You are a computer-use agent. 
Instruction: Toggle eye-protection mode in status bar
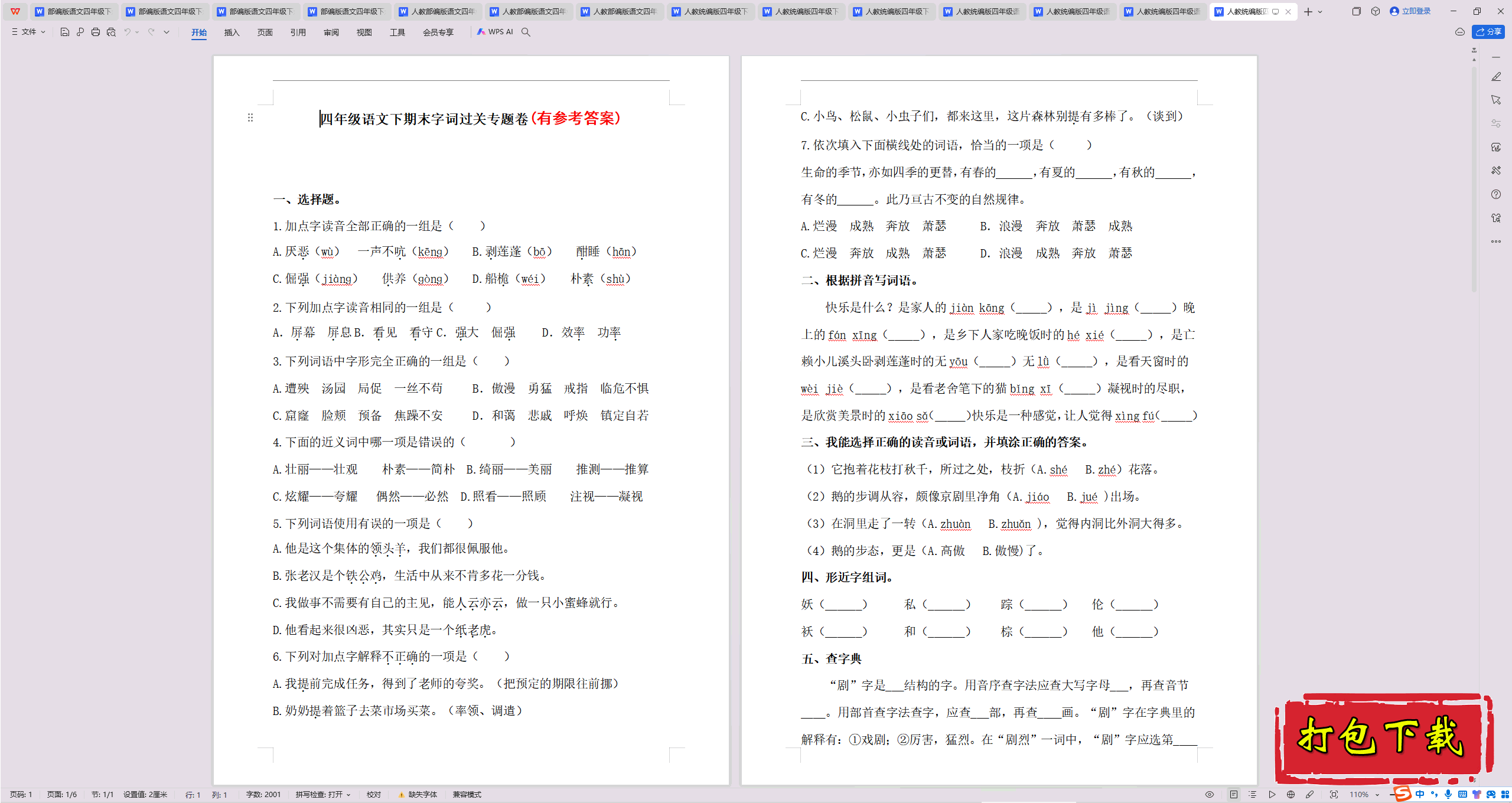pos(1210,794)
